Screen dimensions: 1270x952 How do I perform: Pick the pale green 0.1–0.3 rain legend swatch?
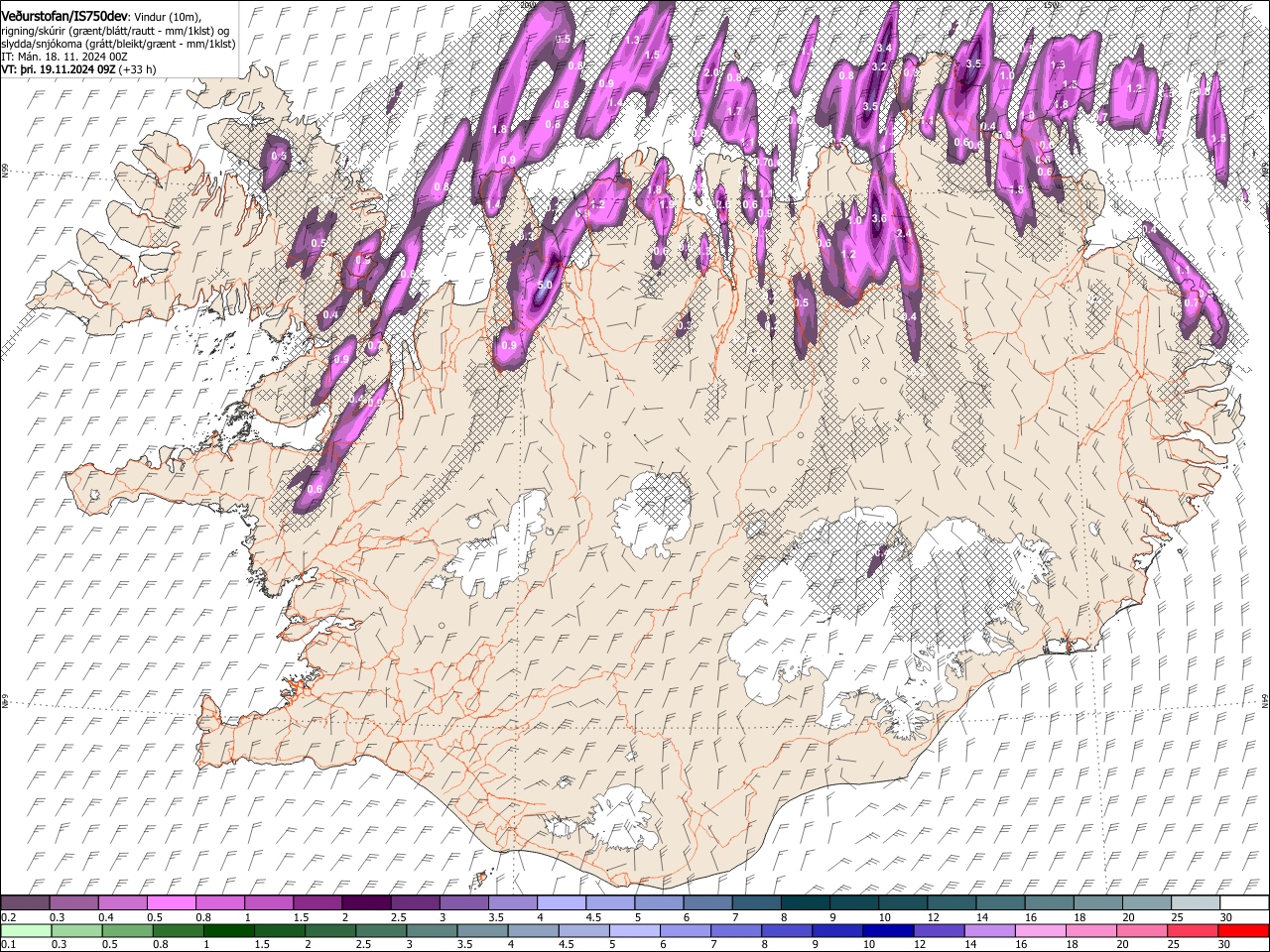27,930
